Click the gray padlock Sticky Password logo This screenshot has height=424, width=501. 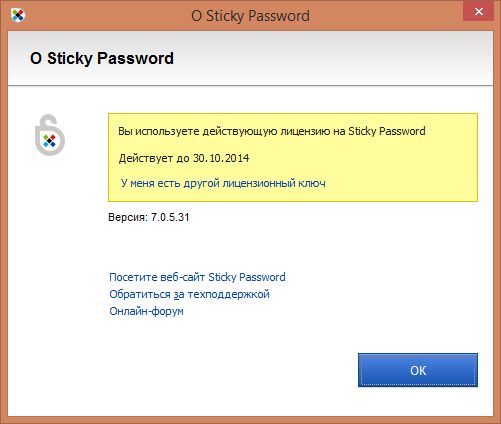50,135
